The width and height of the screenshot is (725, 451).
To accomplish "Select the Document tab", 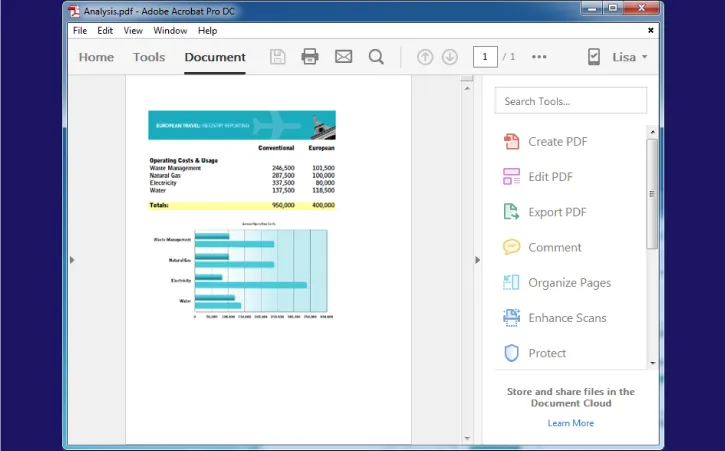I will pos(215,57).
